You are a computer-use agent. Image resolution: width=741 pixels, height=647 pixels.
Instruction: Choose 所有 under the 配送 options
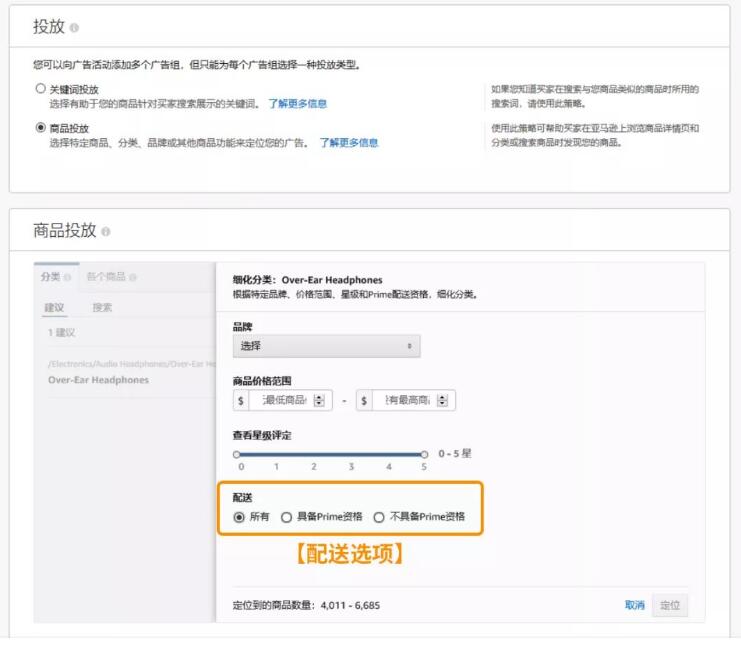(x=239, y=517)
